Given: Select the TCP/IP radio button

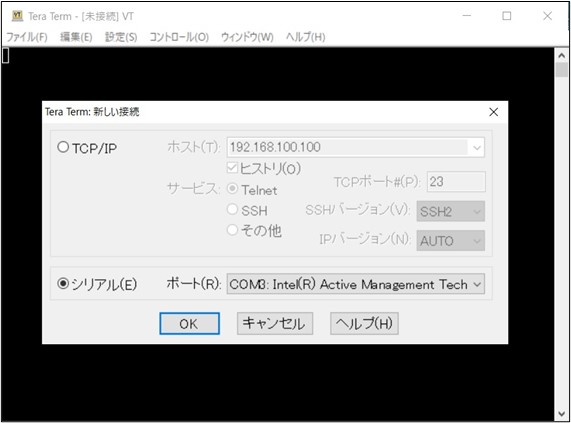Looking at the screenshot, I should click(x=63, y=147).
